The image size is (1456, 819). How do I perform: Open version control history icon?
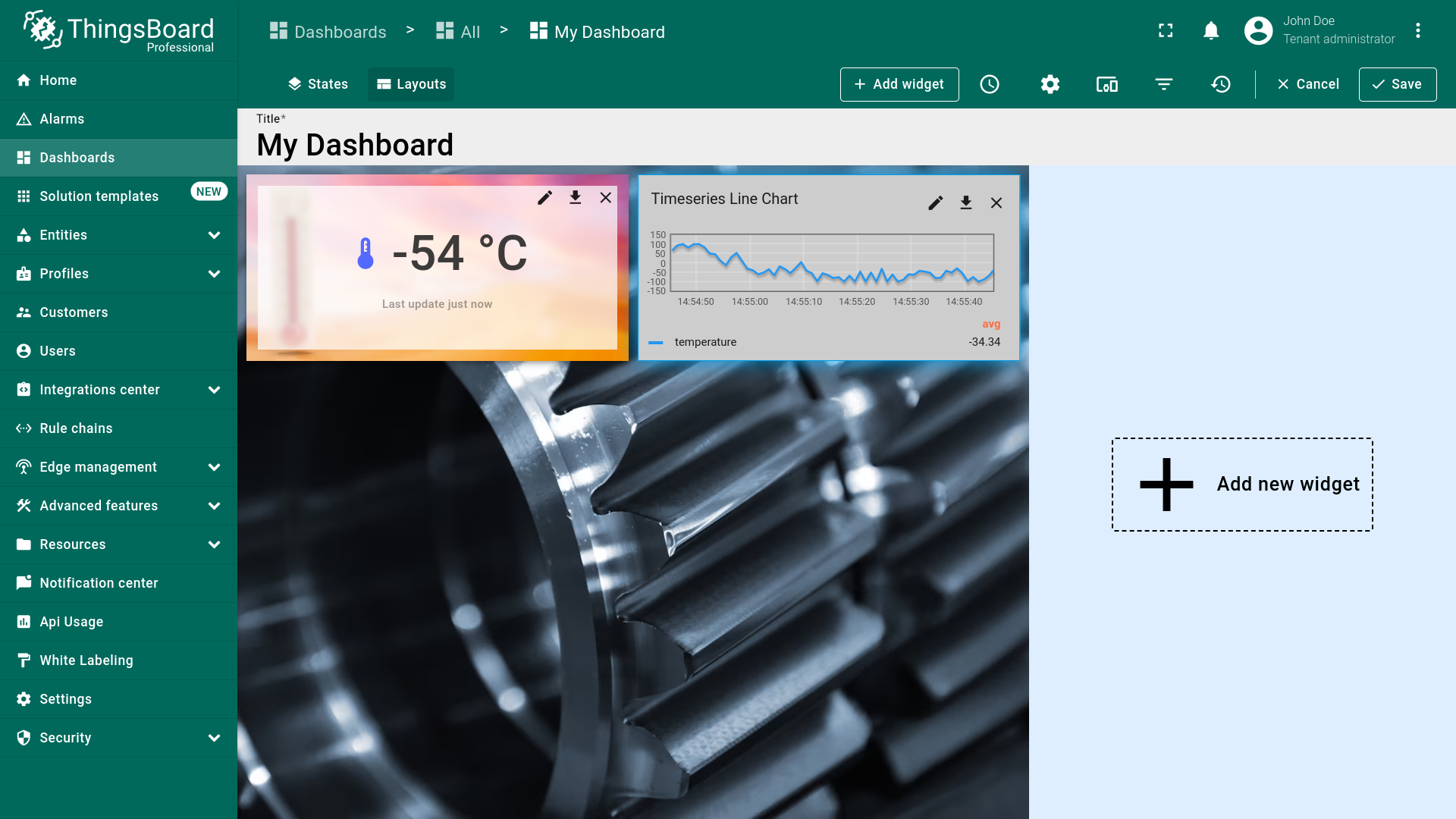(x=1221, y=84)
